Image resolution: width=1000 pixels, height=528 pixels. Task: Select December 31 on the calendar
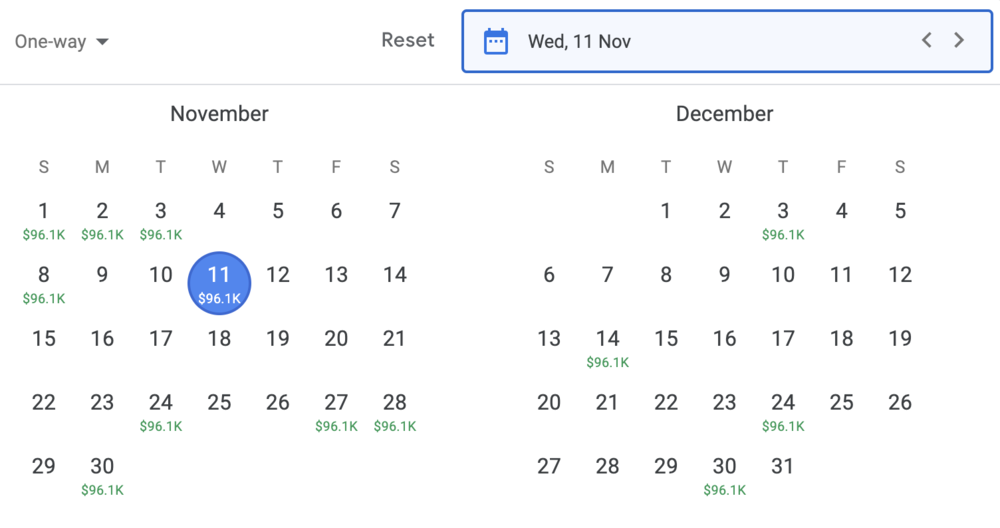pyautogui.click(x=783, y=466)
